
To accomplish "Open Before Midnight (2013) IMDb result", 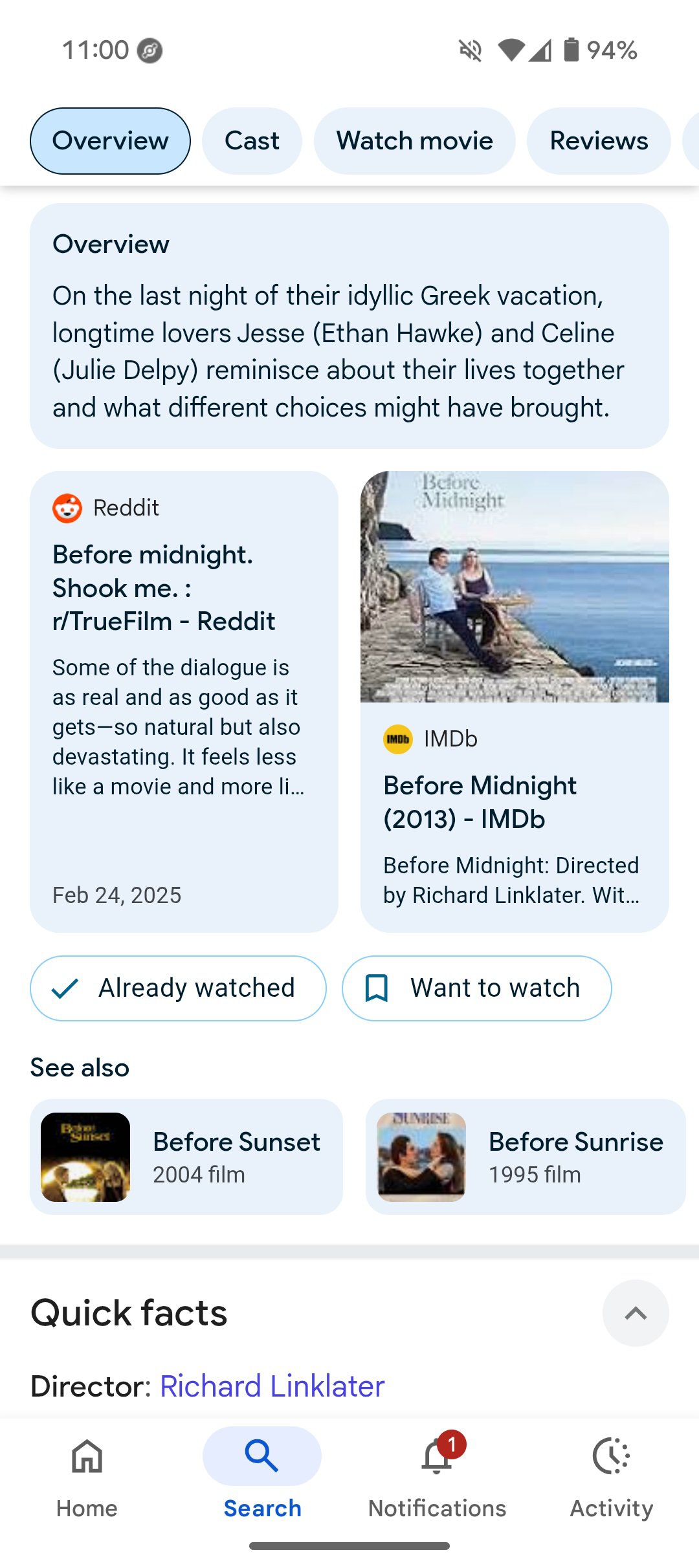I will [x=480, y=802].
